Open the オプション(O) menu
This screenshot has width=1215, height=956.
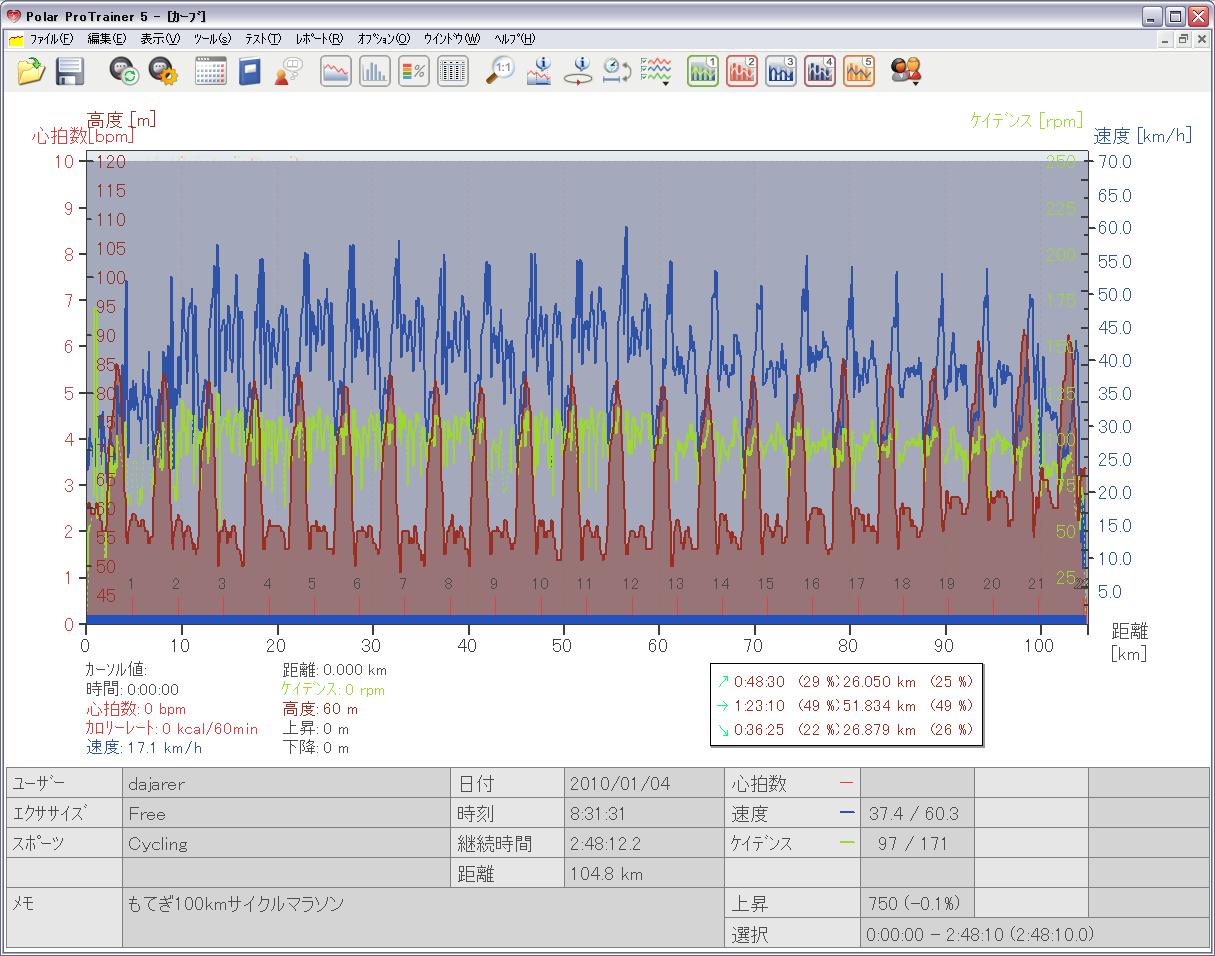click(384, 39)
